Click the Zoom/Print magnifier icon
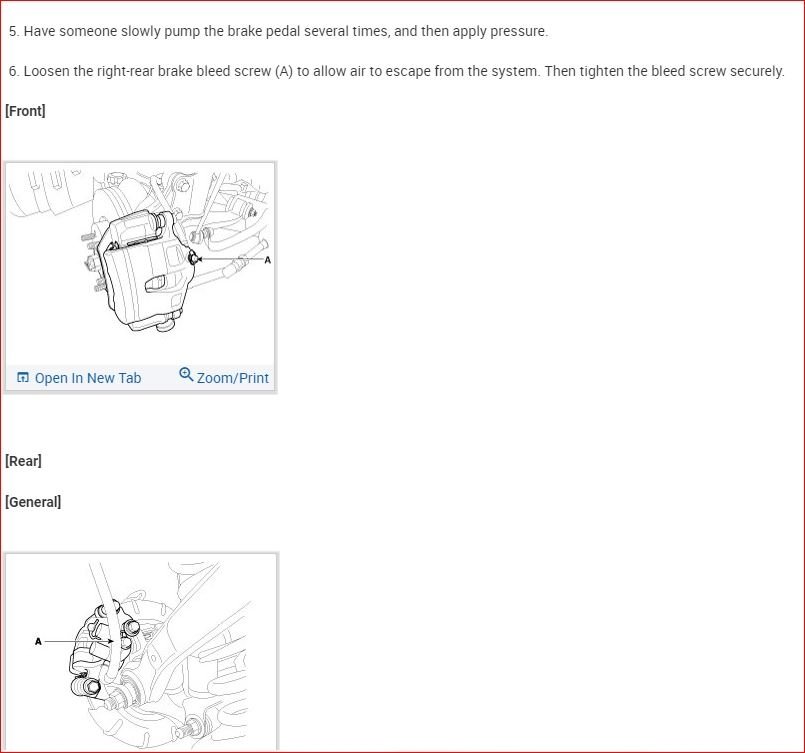Image resolution: width=805 pixels, height=753 pixels. pos(186,375)
